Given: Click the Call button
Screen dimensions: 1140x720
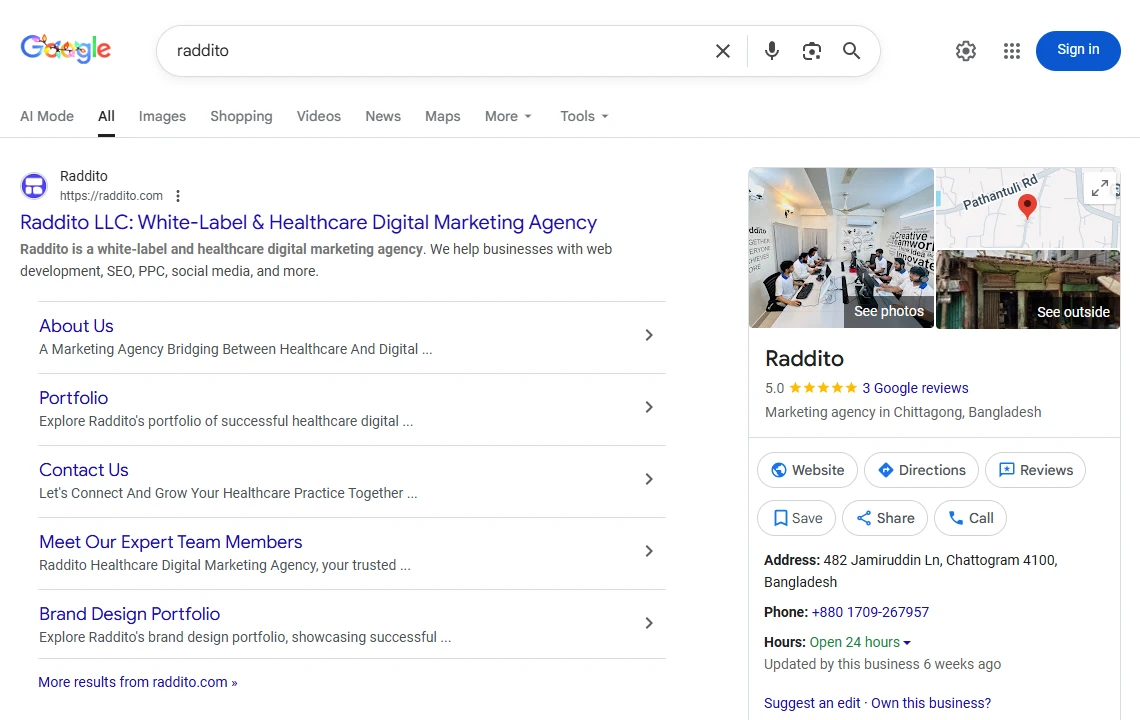Looking at the screenshot, I should click(x=971, y=518).
